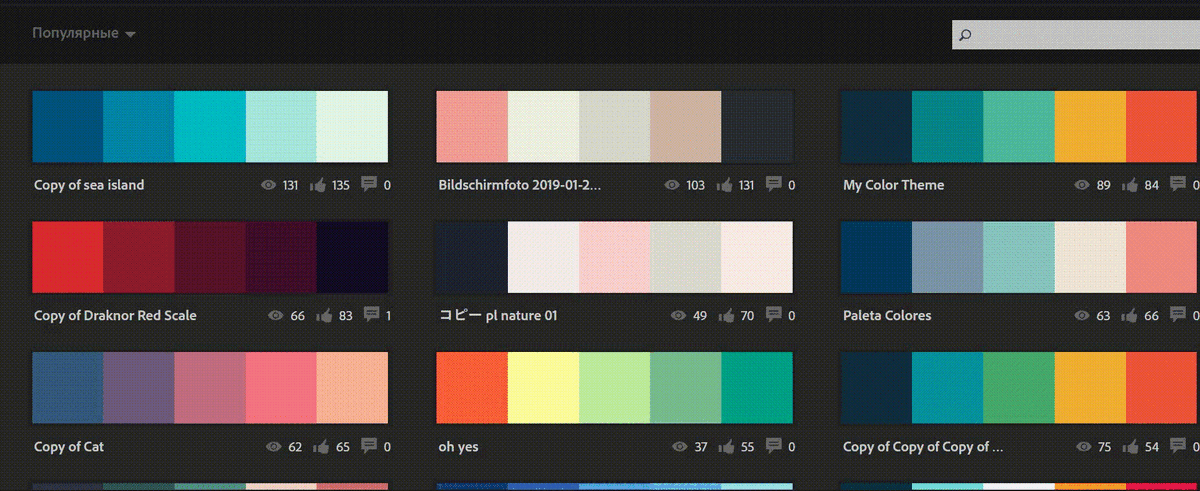Image resolution: width=1200 pixels, height=491 pixels.
Task: Open the Paleta Colores theme title
Action: pos(887,315)
